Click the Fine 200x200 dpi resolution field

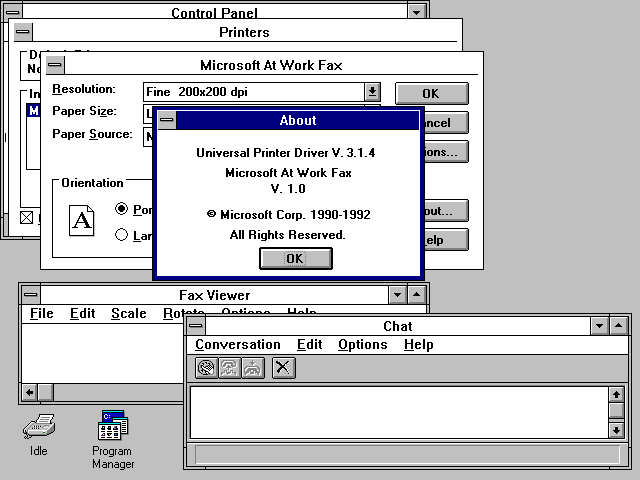point(254,92)
